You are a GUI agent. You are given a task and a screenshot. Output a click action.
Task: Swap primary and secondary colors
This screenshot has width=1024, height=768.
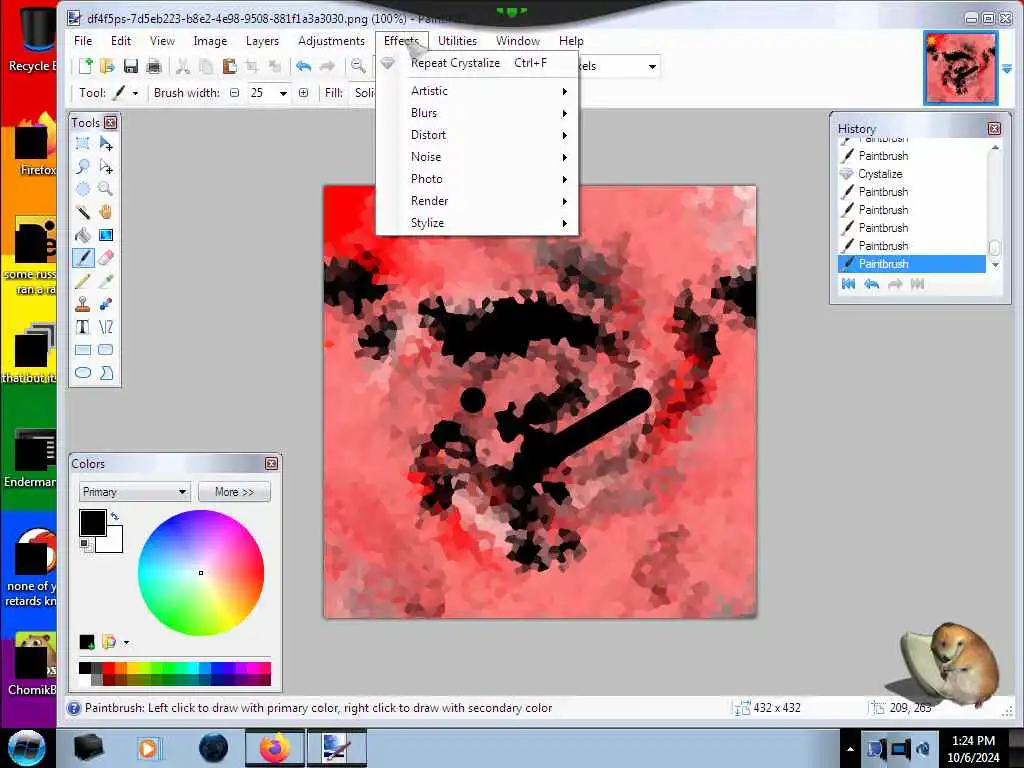coord(115,517)
